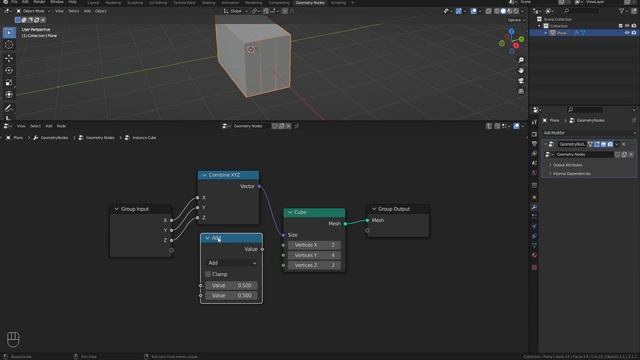Open node editor Add menu
Viewport: 640px width, 360px height.
[49, 126]
